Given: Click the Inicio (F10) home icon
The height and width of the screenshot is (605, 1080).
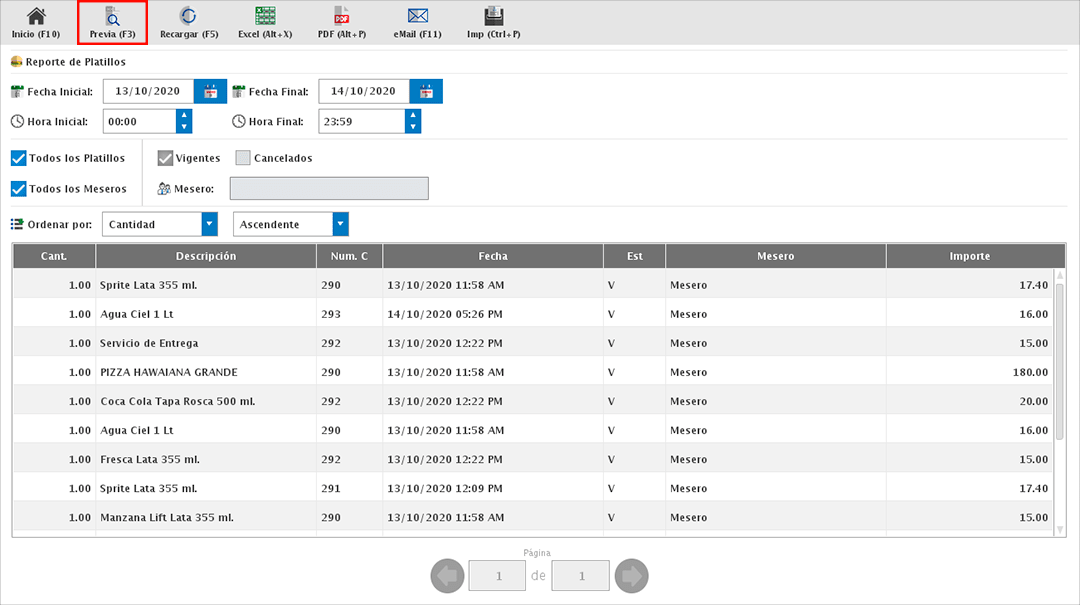Looking at the screenshot, I should (36, 22).
